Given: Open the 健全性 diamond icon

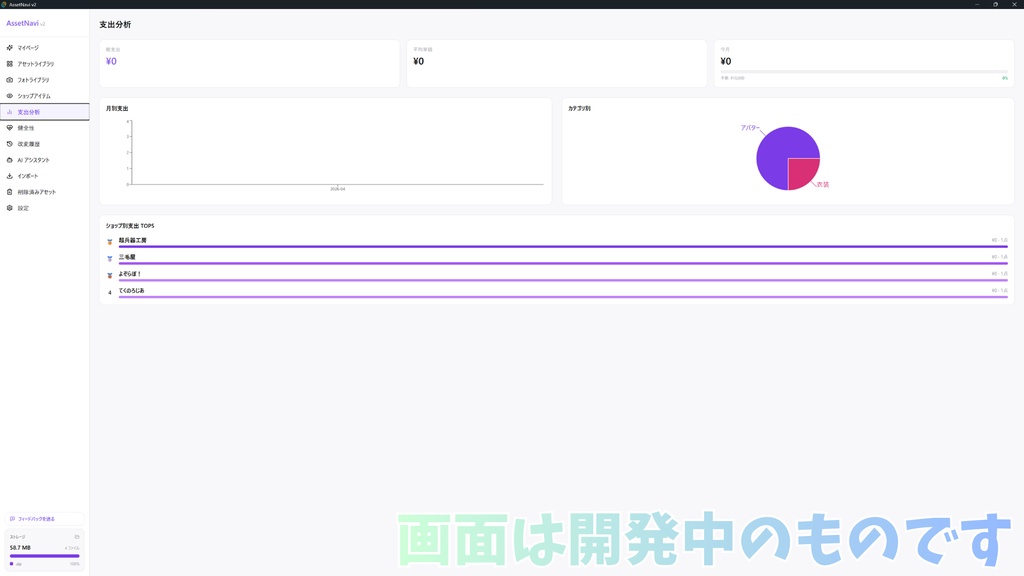Looking at the screenshot, I should tap(9, 128).
